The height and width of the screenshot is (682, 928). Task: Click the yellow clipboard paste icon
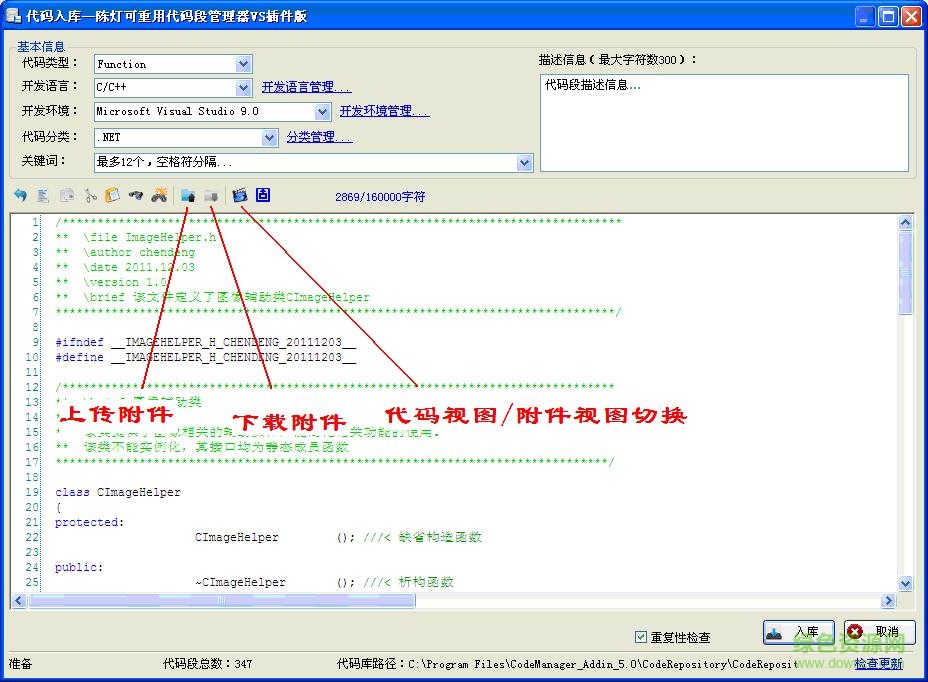(x=112, y=196)
